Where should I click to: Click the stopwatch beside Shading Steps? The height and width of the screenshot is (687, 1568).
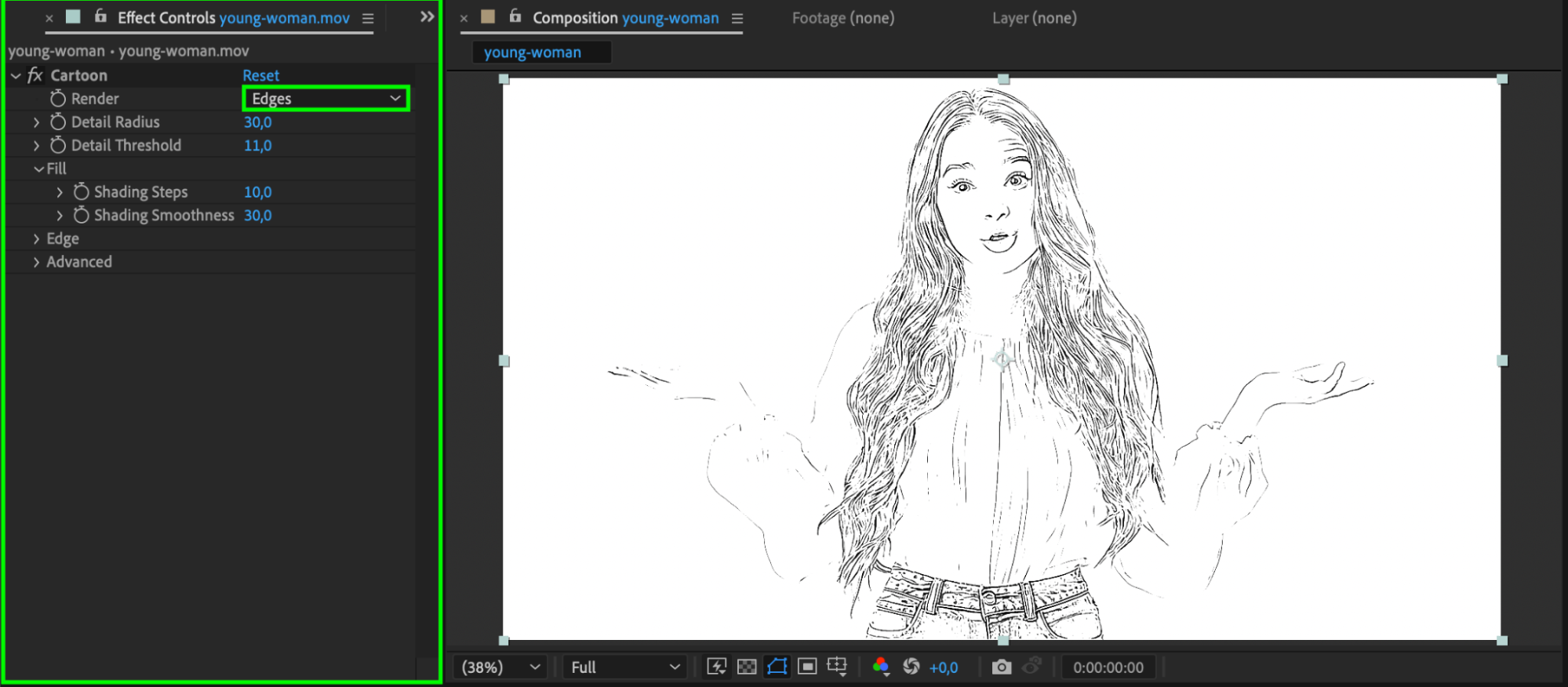tap(81, 192)
